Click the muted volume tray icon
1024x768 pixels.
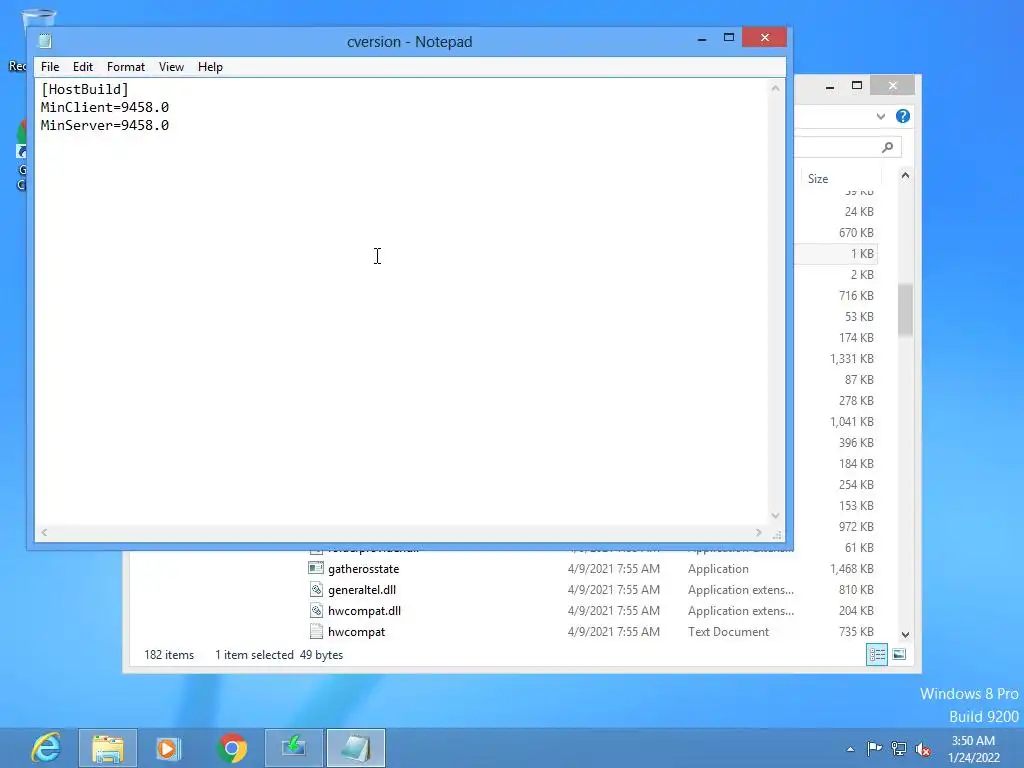tap(923, 749)
